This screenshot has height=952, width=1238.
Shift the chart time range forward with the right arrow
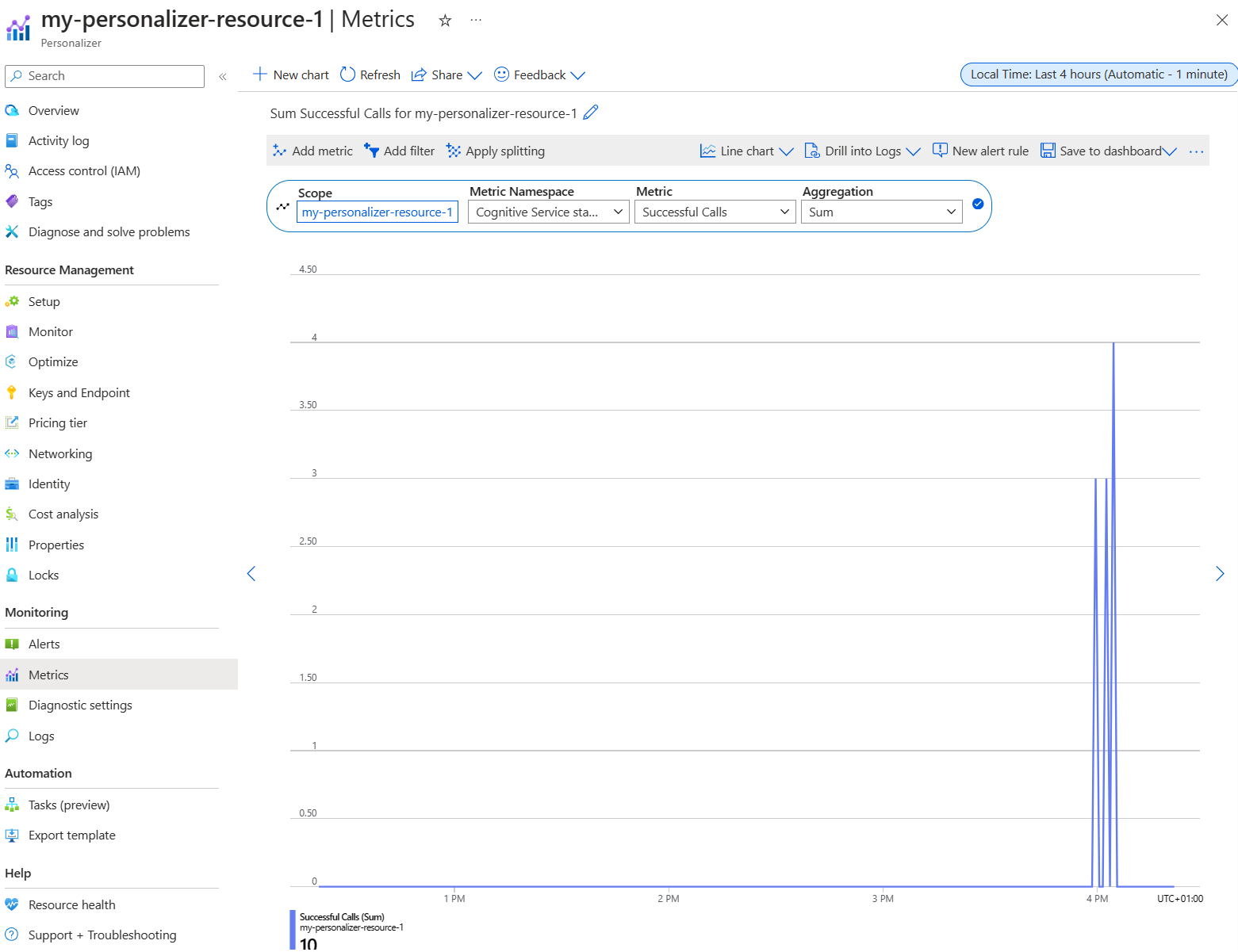point(1220,573)
